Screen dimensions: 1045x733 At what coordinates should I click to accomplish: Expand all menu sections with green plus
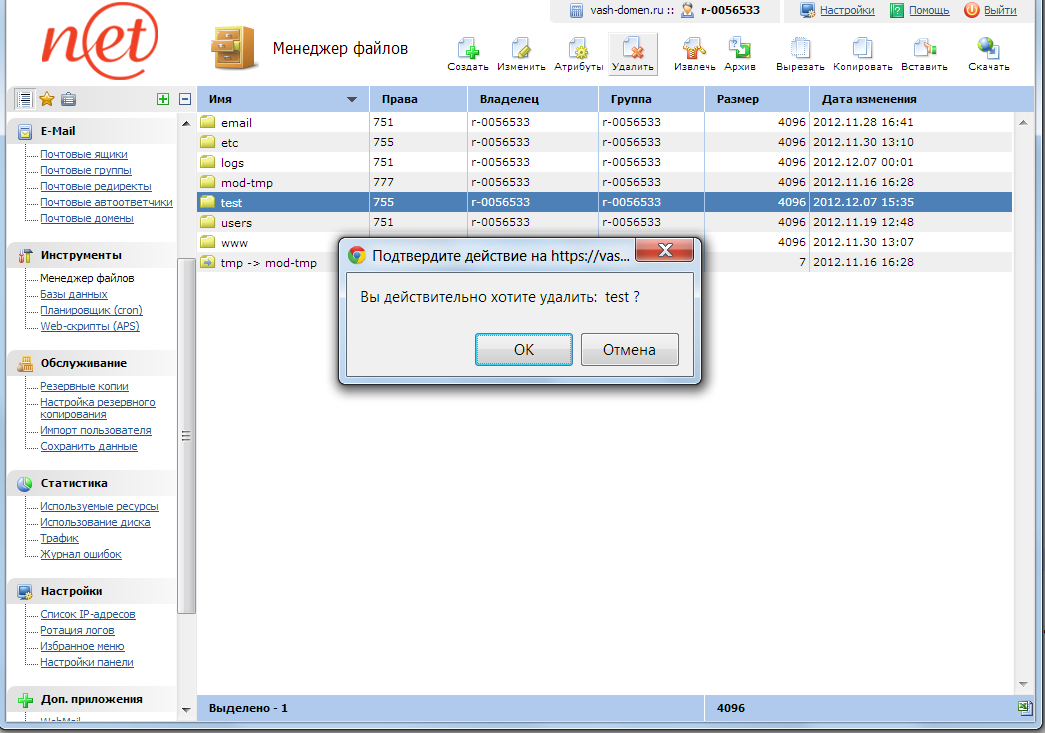pos(163,99)
